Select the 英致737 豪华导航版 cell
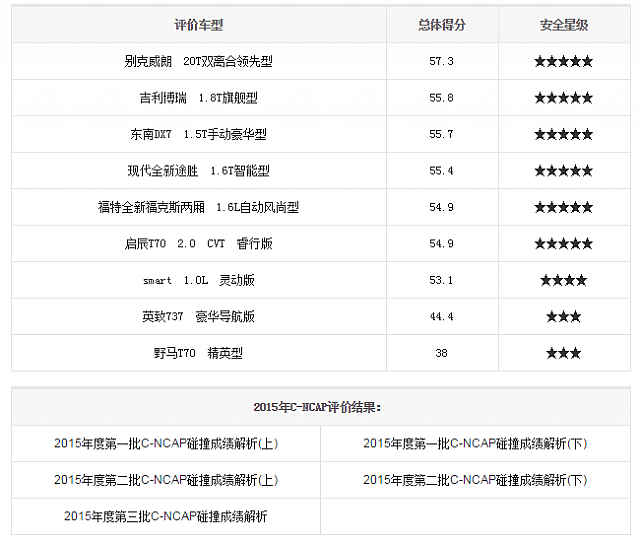 pos(199,316)
